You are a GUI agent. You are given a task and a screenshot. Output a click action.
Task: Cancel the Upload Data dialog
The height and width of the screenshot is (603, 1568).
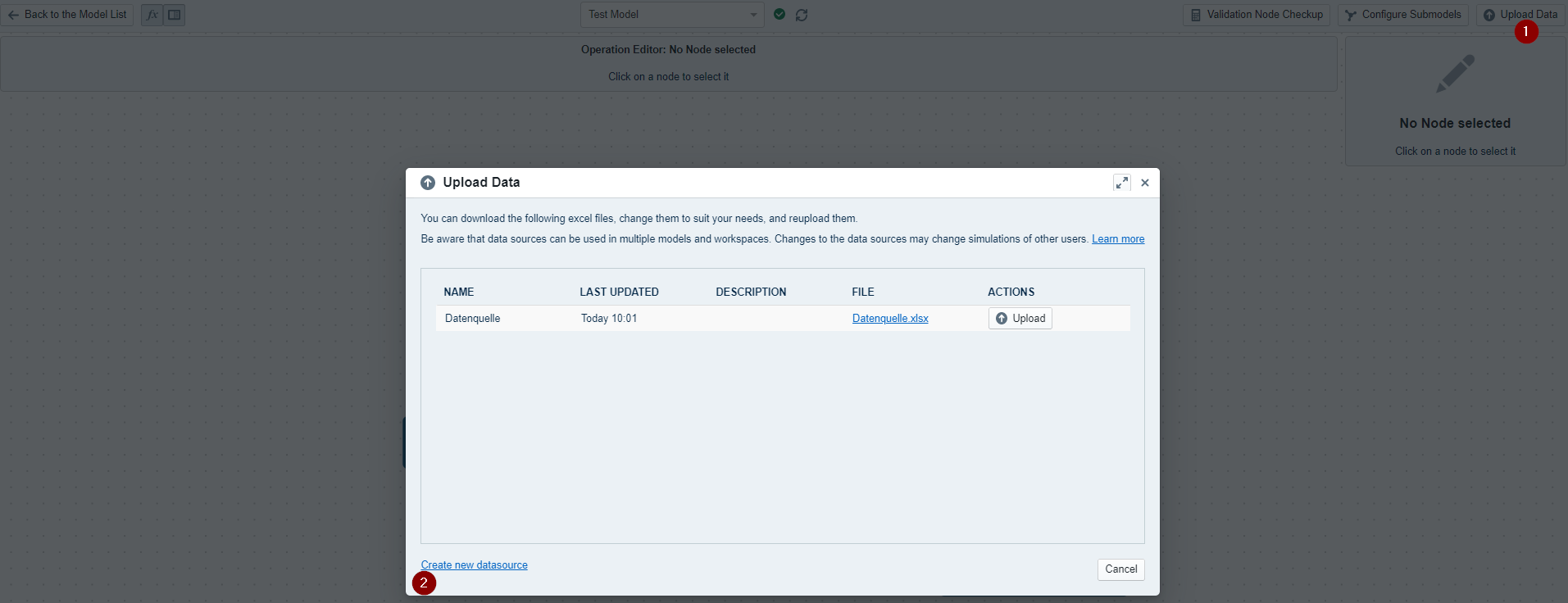pyautogui.click(x=1120, y=569)
